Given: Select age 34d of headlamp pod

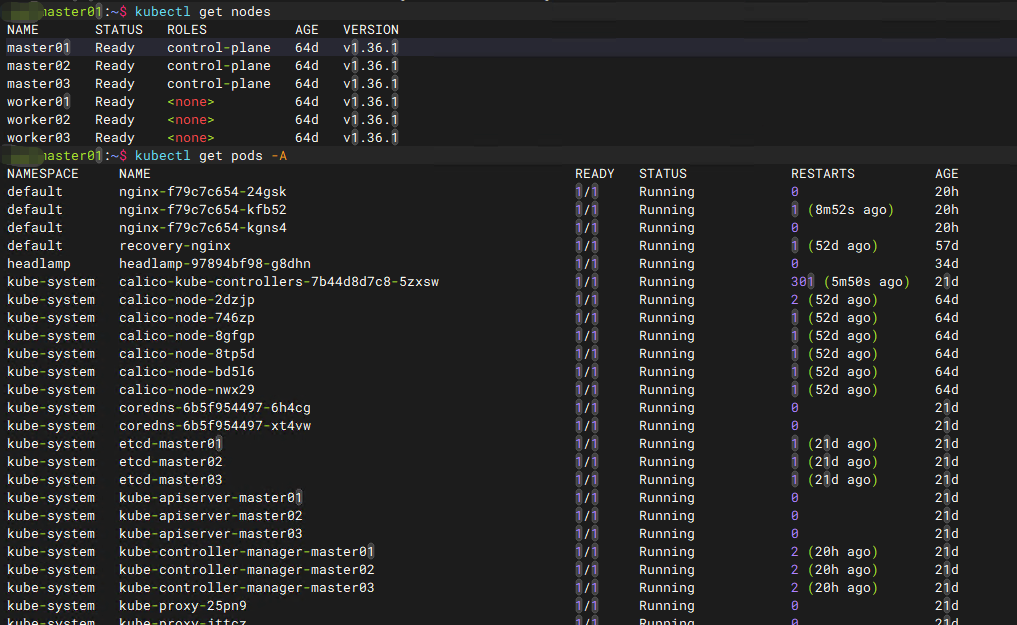Looking at the screenshot, I should pyautogui.click(x=946, y=264).
